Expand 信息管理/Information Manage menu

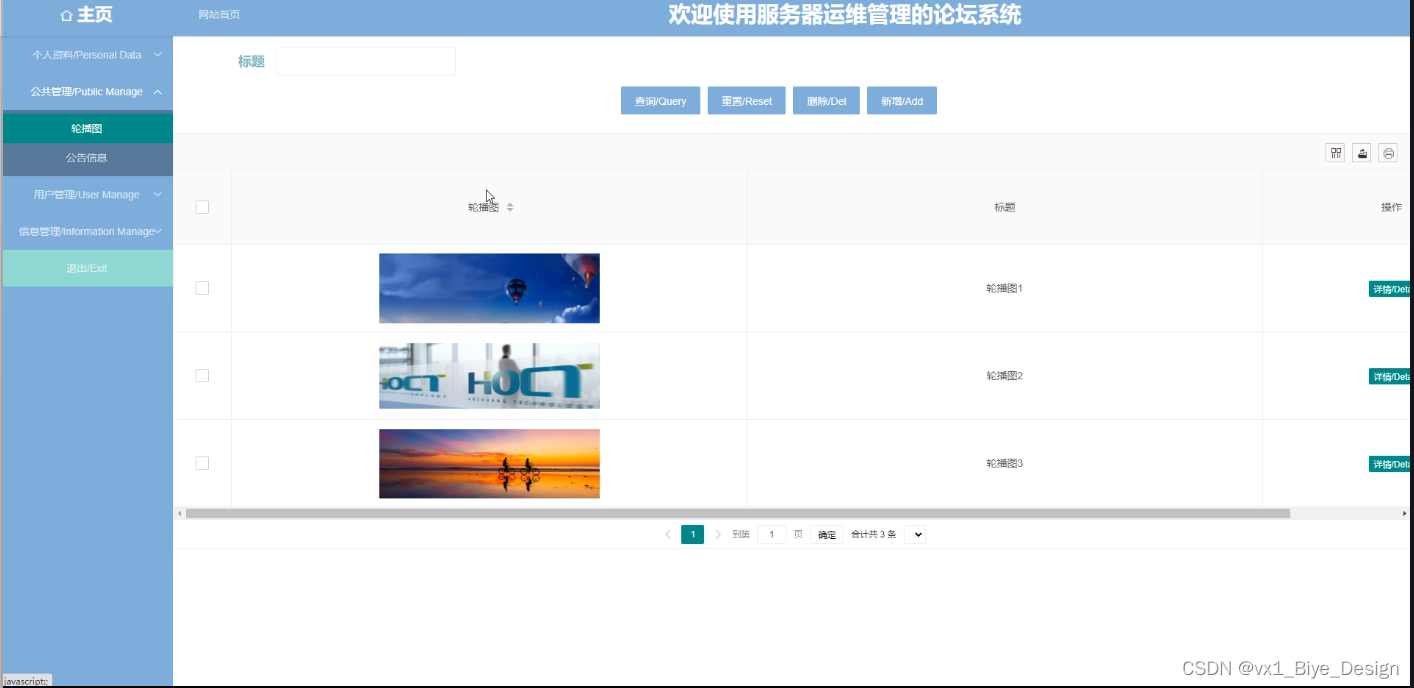click(x=88, y=231)
